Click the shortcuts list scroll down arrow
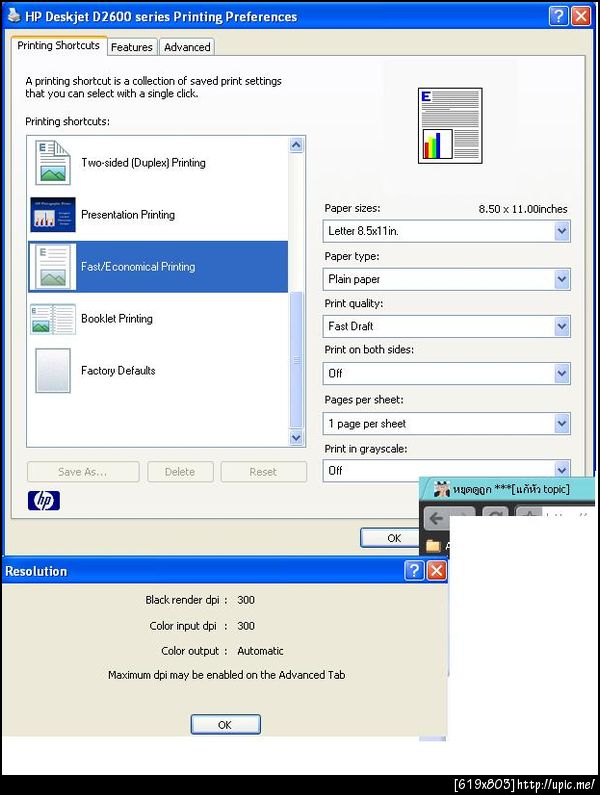The image size is (600, 795). click(x=297, y=438)
